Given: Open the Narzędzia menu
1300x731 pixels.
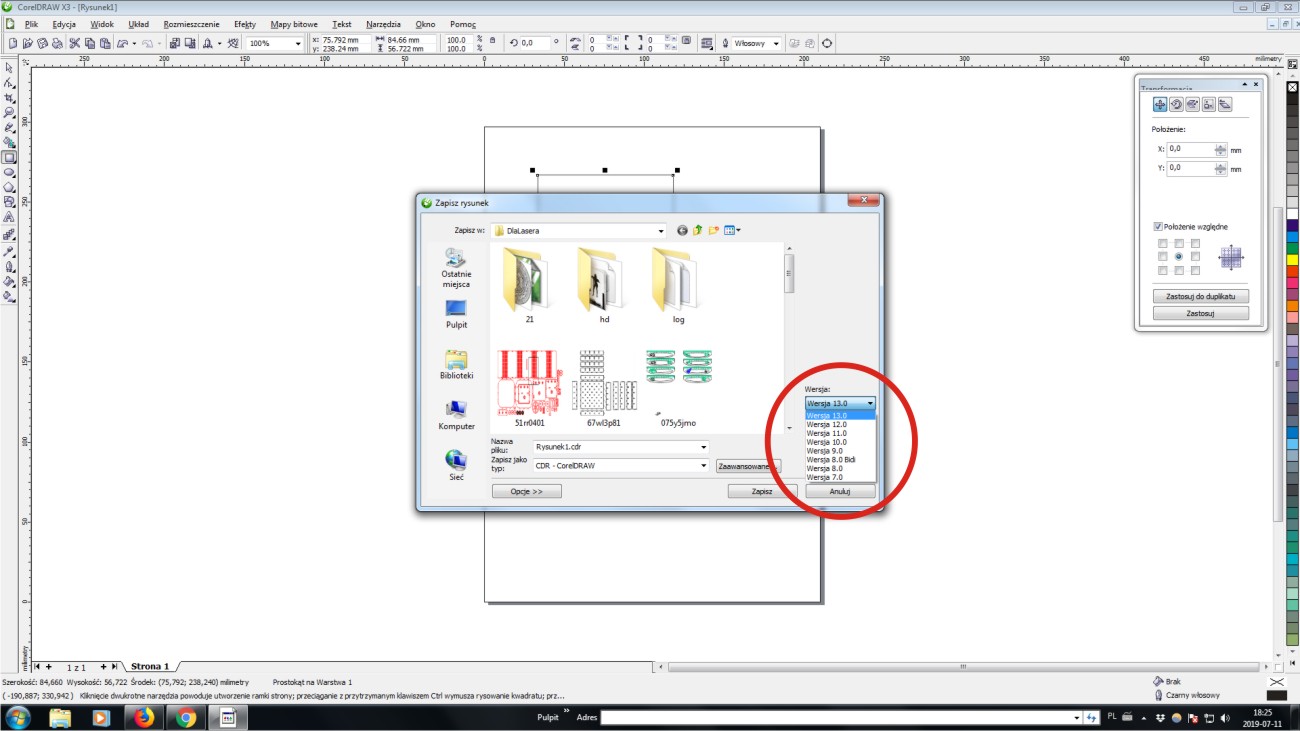Looking at the screenshot, I should coord(383,23).
